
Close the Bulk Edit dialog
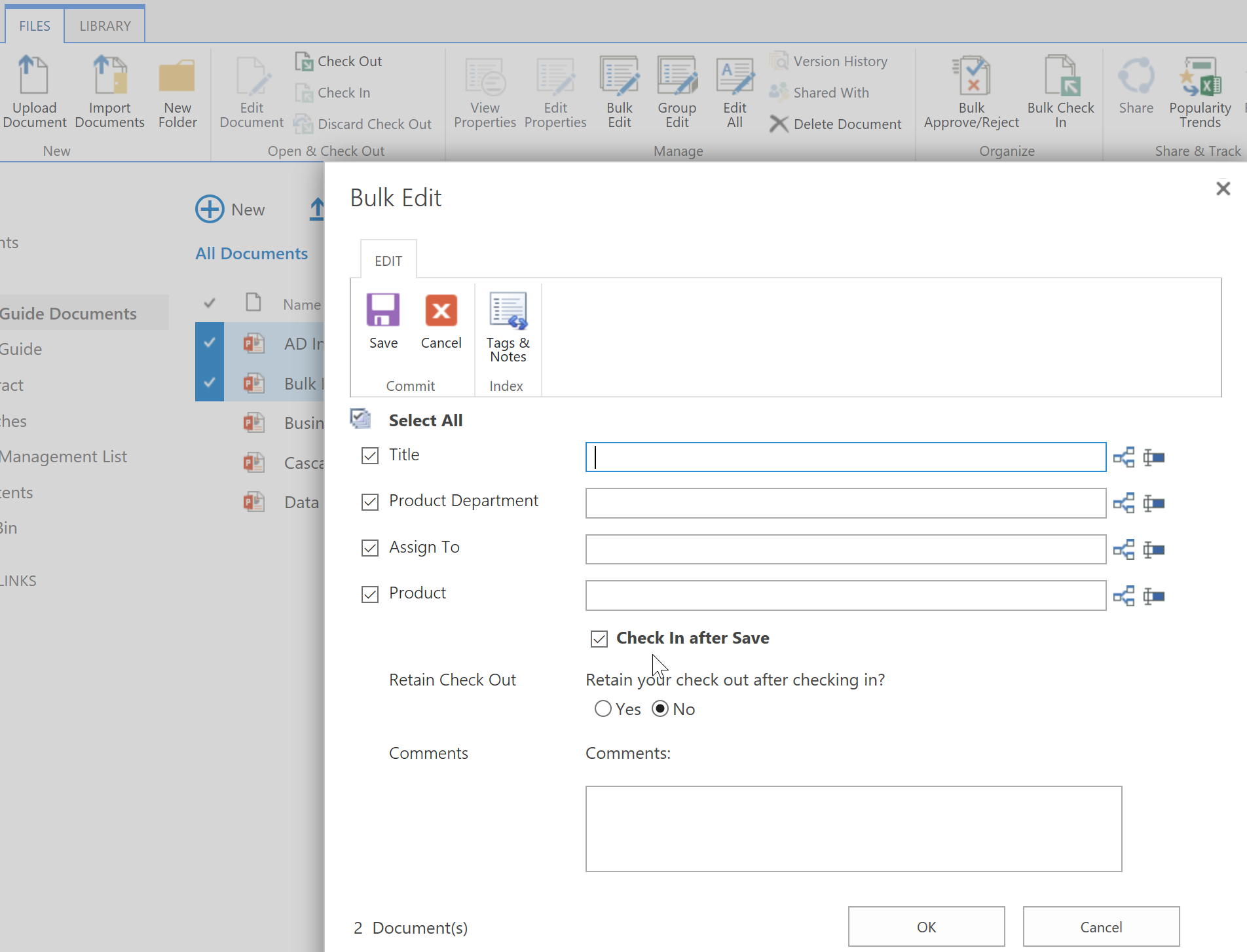tap(1223, 189)
